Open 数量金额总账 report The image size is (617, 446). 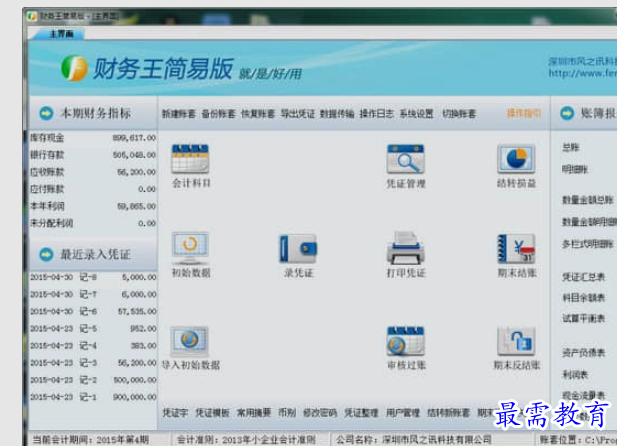(x=588, y=200)
